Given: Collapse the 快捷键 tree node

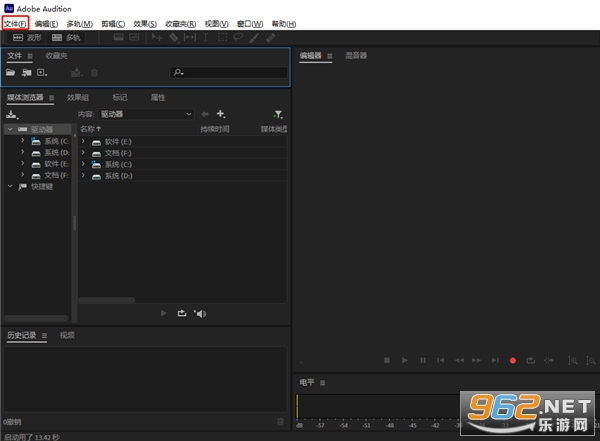Looking at the screenshot, I should pyautogui.click(x=10, y=186).
